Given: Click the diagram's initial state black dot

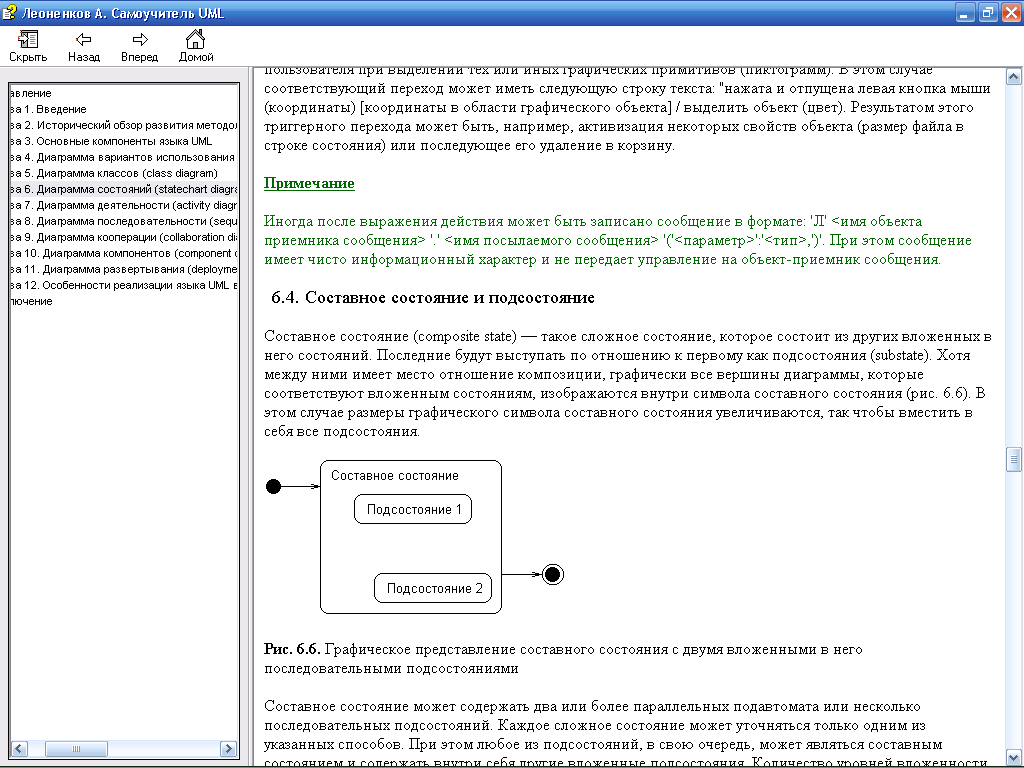Looking at the screenshot, I should 274,486.
